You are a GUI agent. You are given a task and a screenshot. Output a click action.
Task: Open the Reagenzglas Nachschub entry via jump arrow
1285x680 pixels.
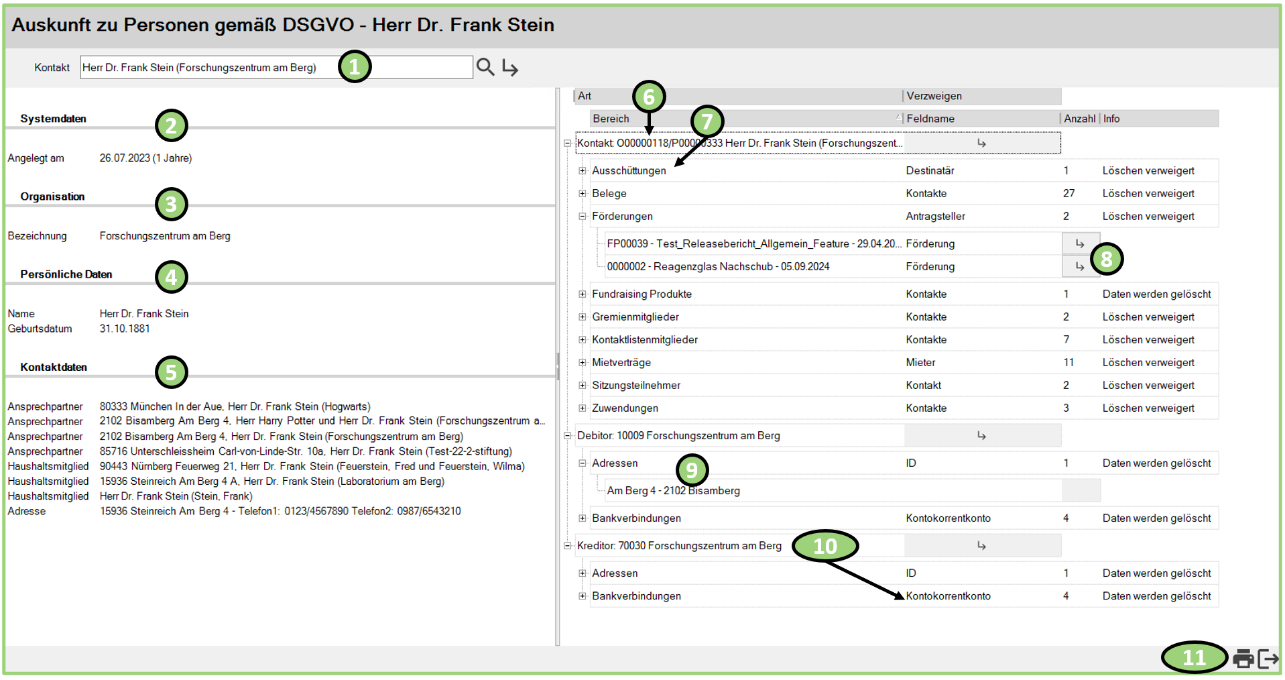tap(1080, 267)
